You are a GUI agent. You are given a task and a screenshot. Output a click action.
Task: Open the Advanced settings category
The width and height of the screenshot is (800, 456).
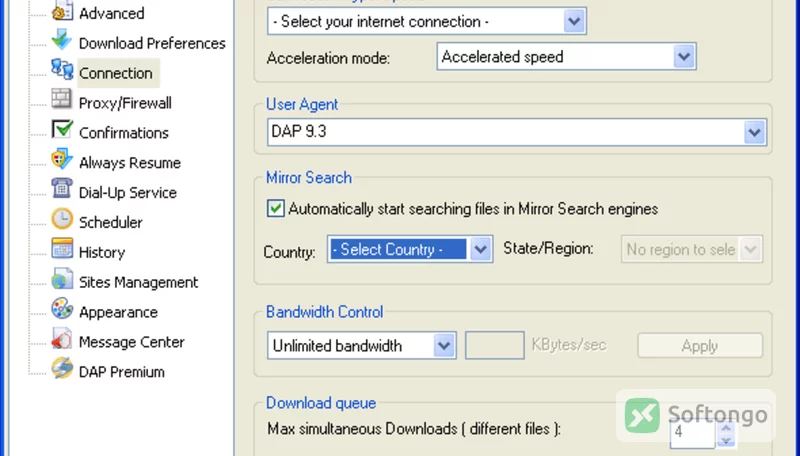pos(111,13)
